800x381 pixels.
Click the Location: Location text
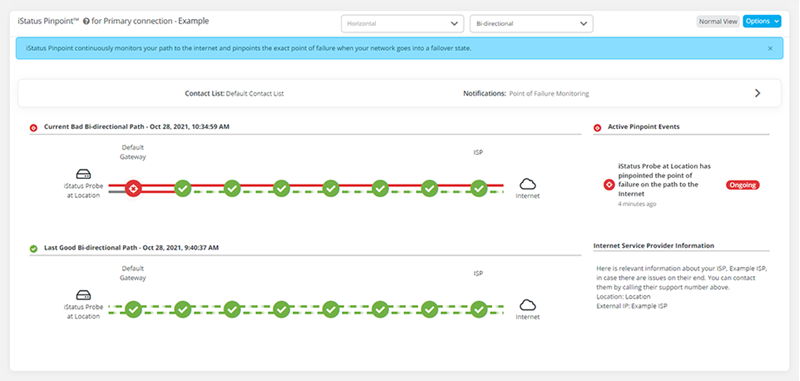[x=623, y=296]
